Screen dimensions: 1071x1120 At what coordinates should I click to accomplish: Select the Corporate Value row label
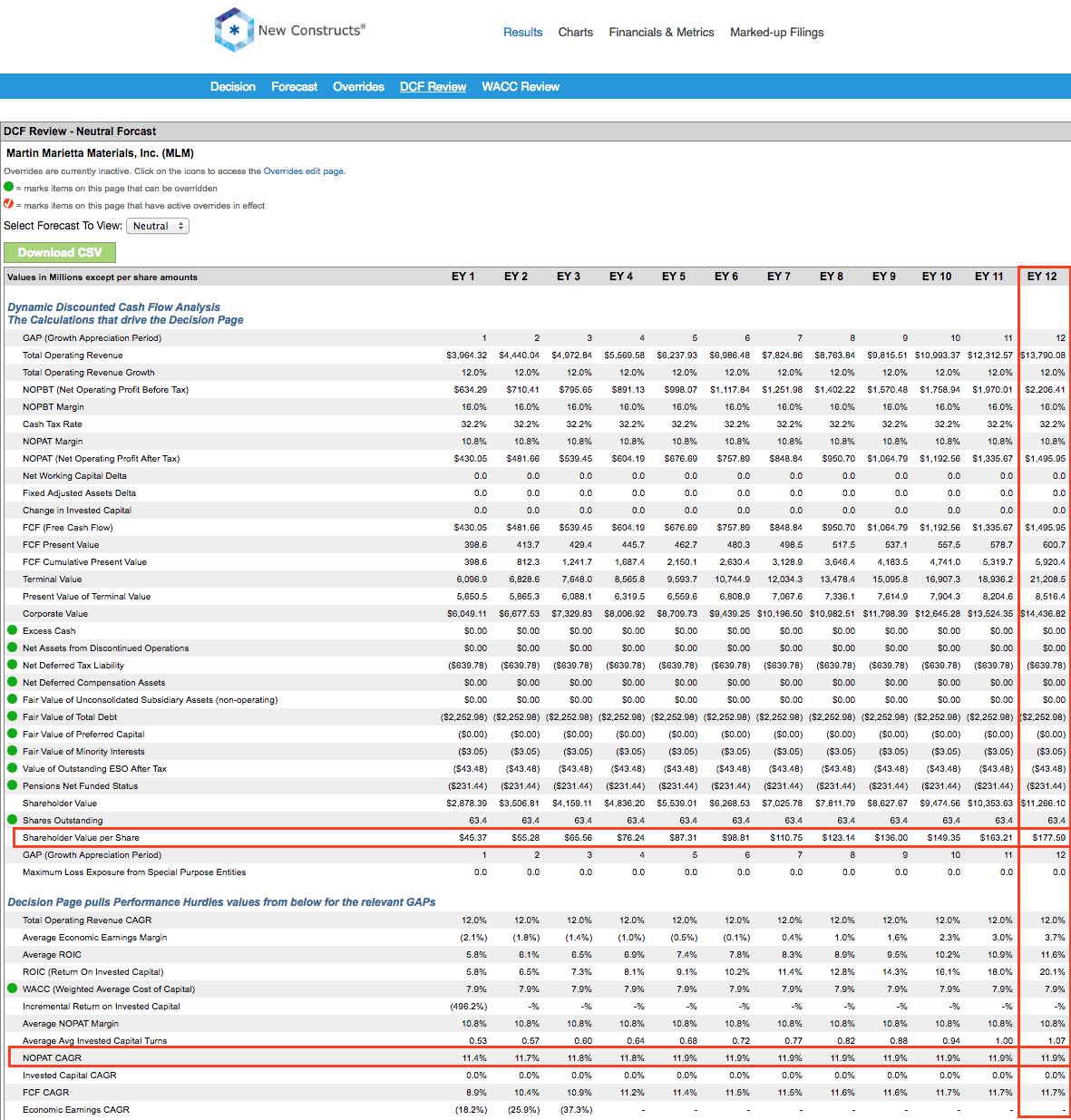(55, 614)
